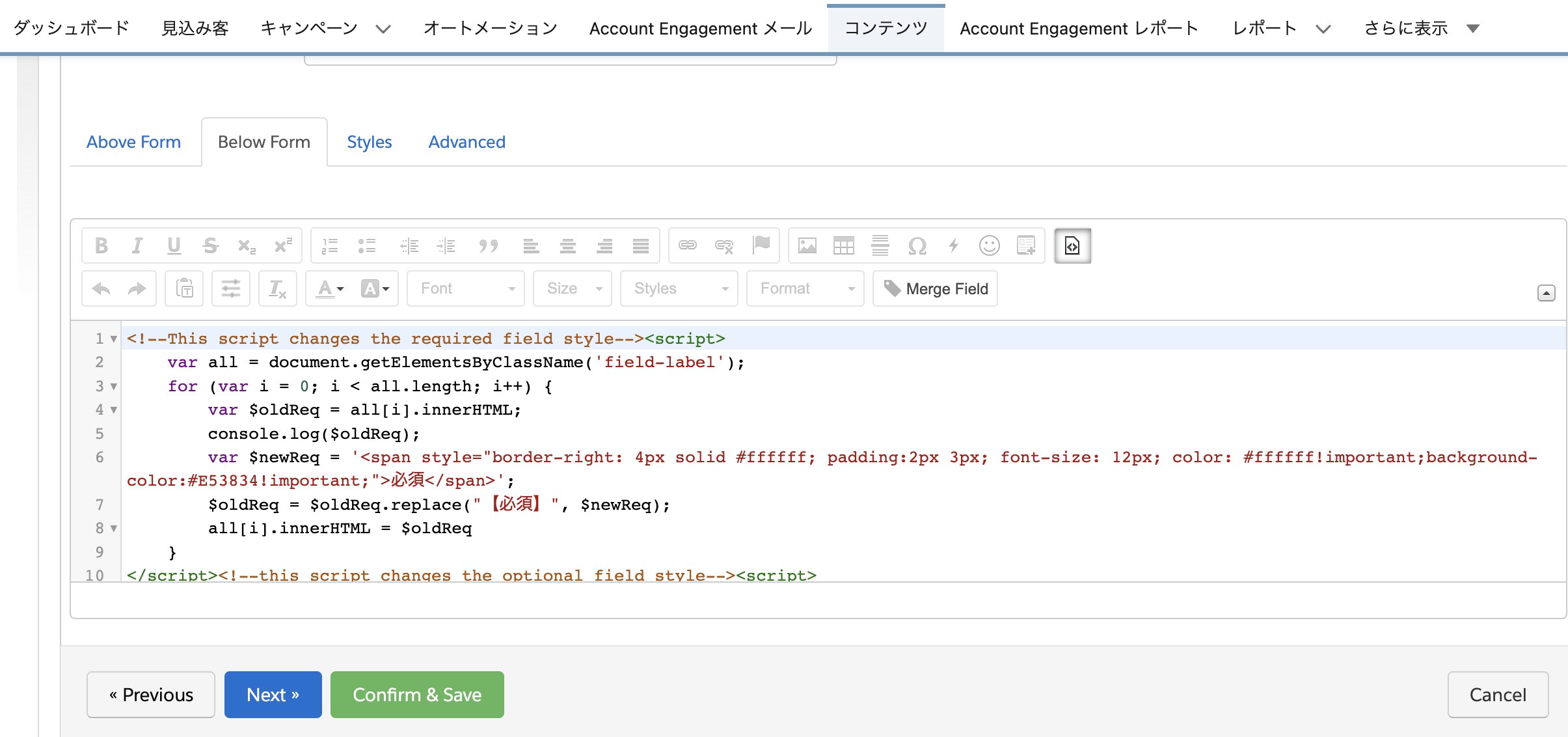Align text right
1568x737 pixels.
(604, 245)
